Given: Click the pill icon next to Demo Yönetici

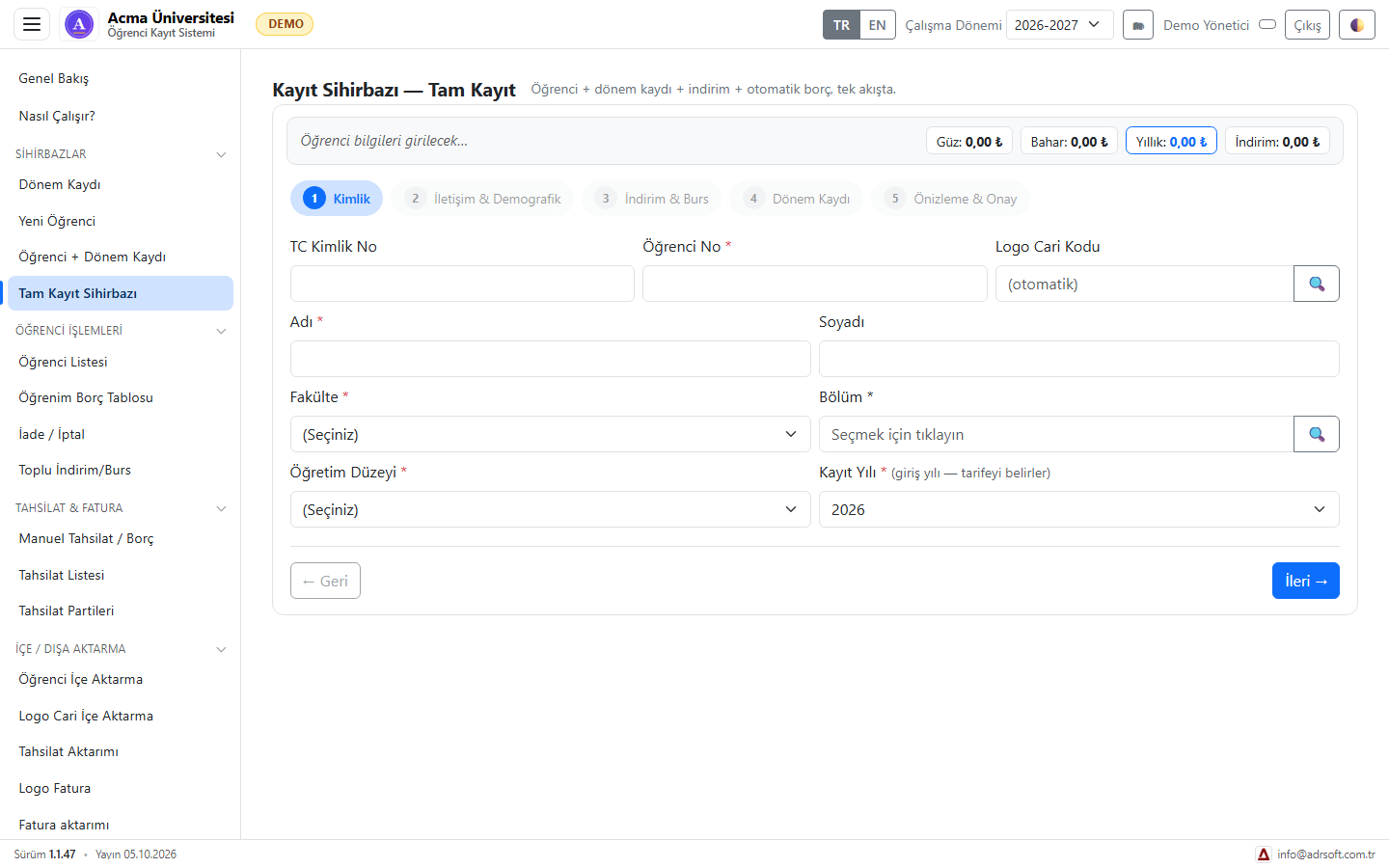Looking at the screenshot, I should click(1267, 24).
